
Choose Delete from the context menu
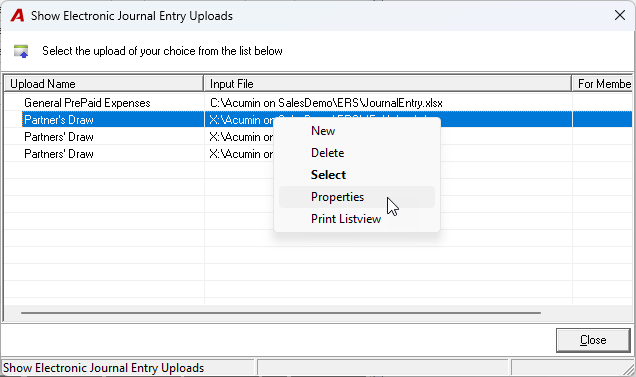(x=357, y=153)
